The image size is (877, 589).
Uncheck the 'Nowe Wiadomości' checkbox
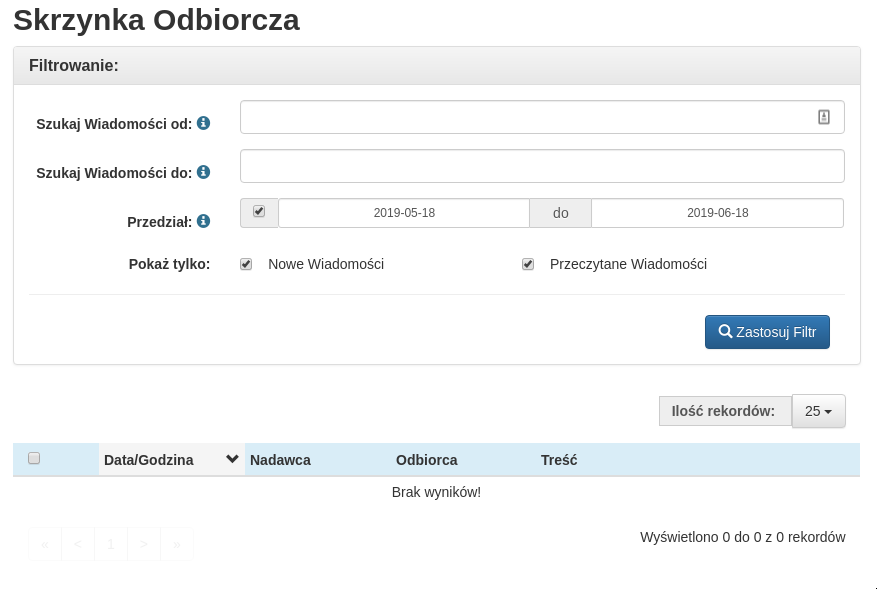[246, 264]
